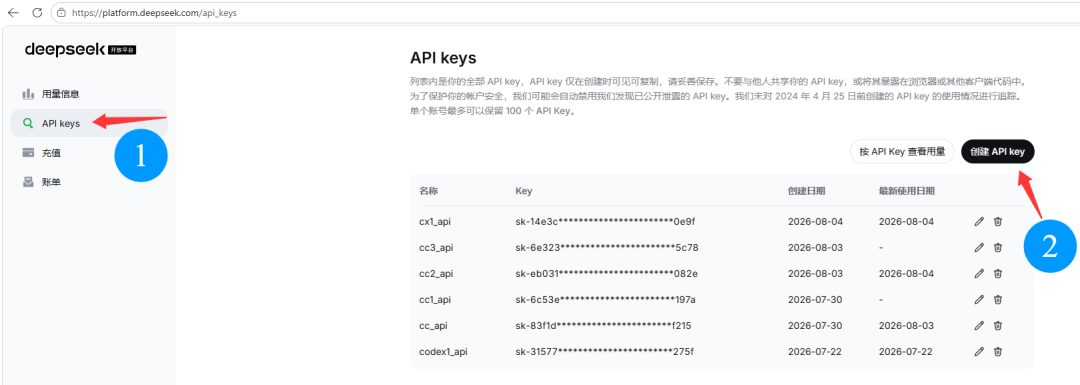The image size is (1080, 385).
Task: Click the 最新使用日期 column header
Action: point(906,191)
